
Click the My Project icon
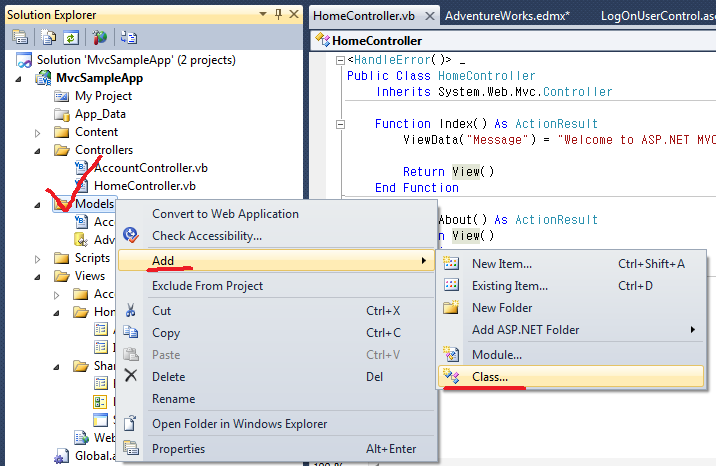[62, 96]
